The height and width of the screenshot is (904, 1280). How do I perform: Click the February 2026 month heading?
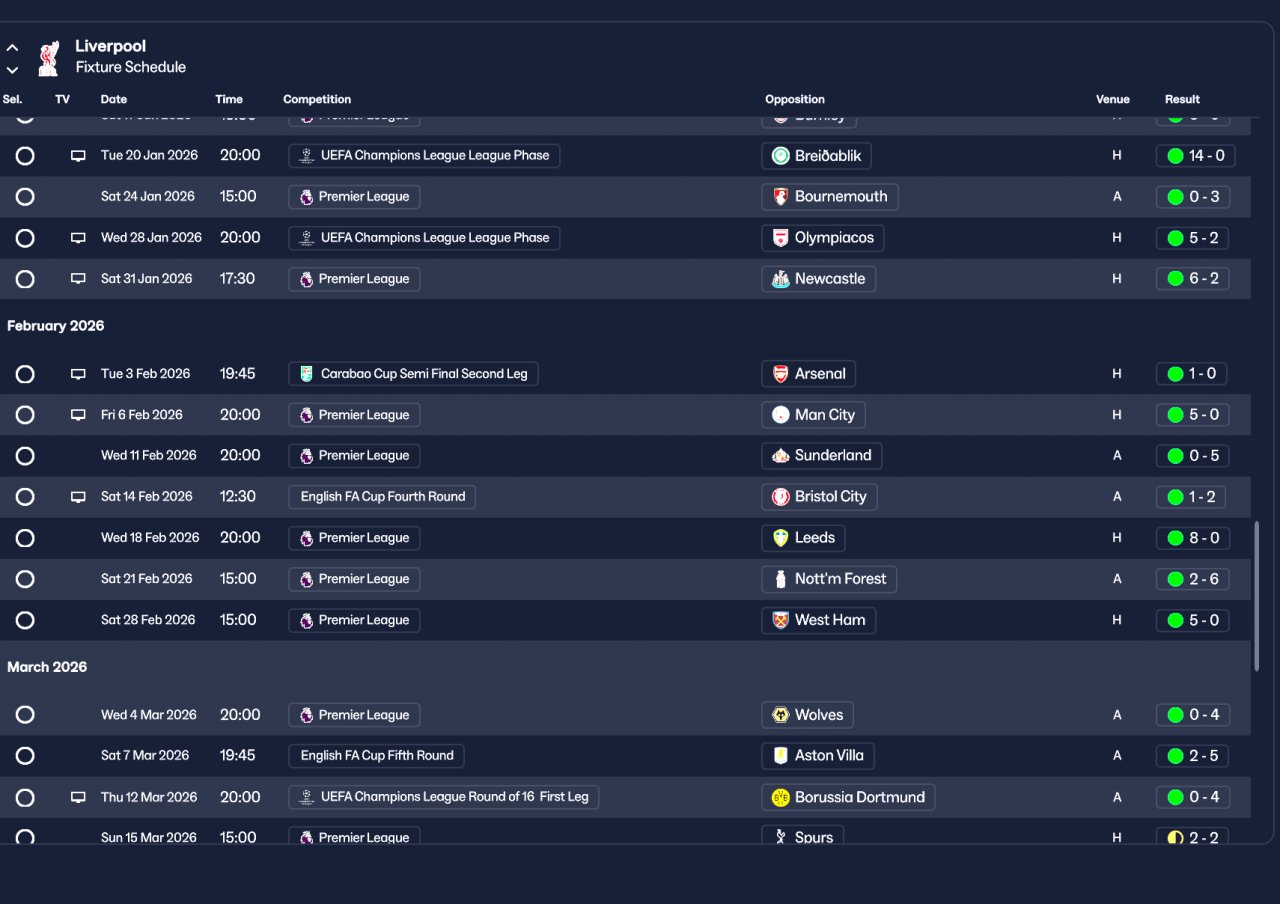click(56, 326)
